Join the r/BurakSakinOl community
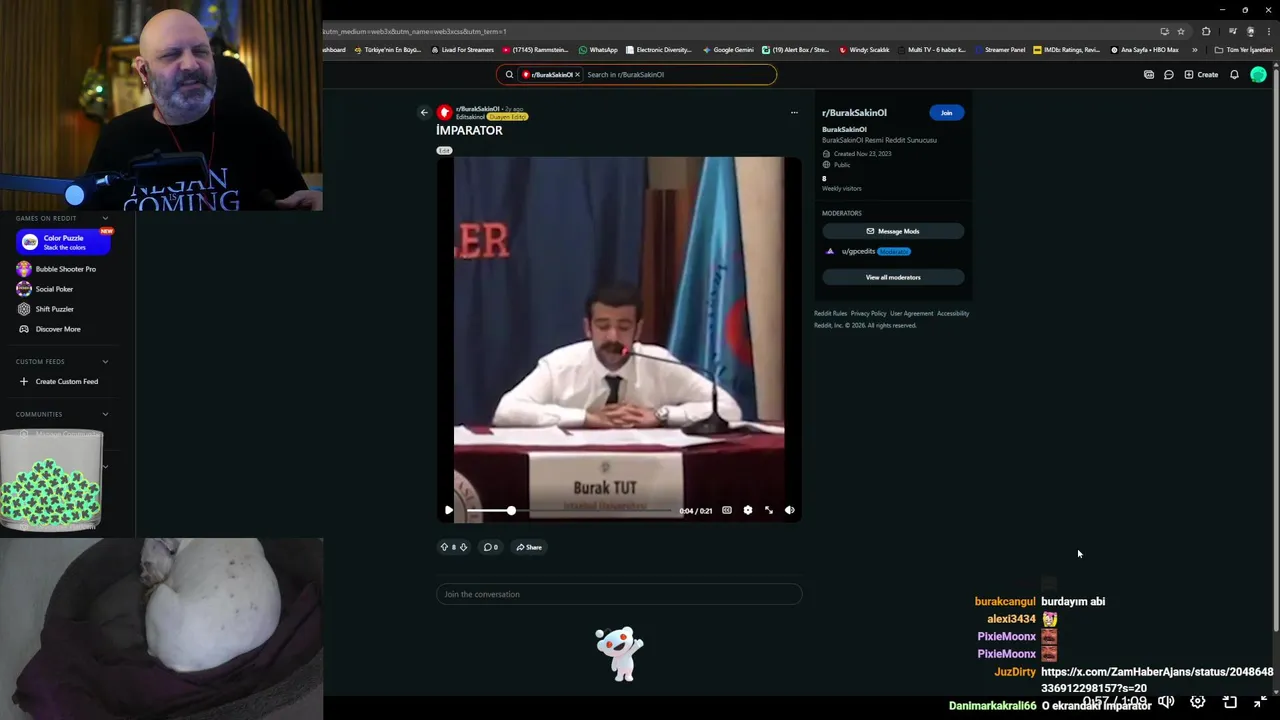 tap(946, 112)
